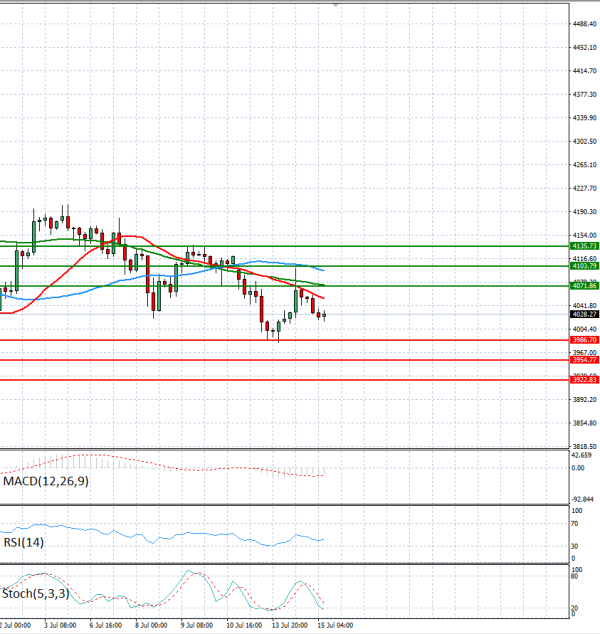600x634 pixels.
Task: Select the MACD(12,26,9) indicator label
Action: [46, 481]
